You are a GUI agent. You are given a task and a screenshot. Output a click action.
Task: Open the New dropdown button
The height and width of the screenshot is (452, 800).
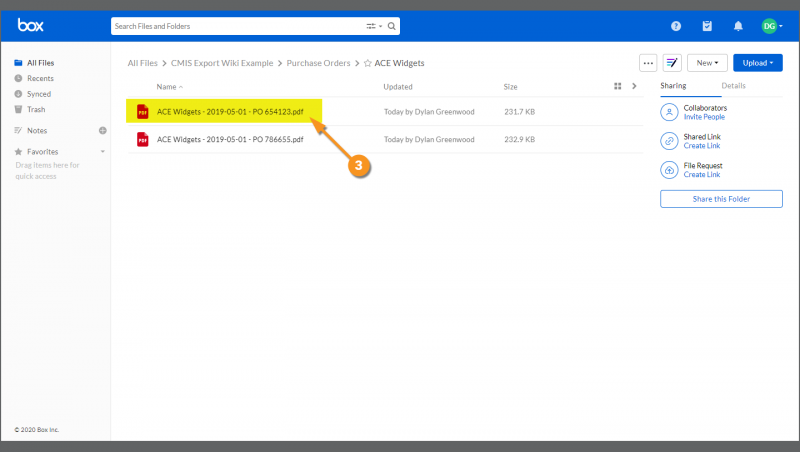[707, 63]
